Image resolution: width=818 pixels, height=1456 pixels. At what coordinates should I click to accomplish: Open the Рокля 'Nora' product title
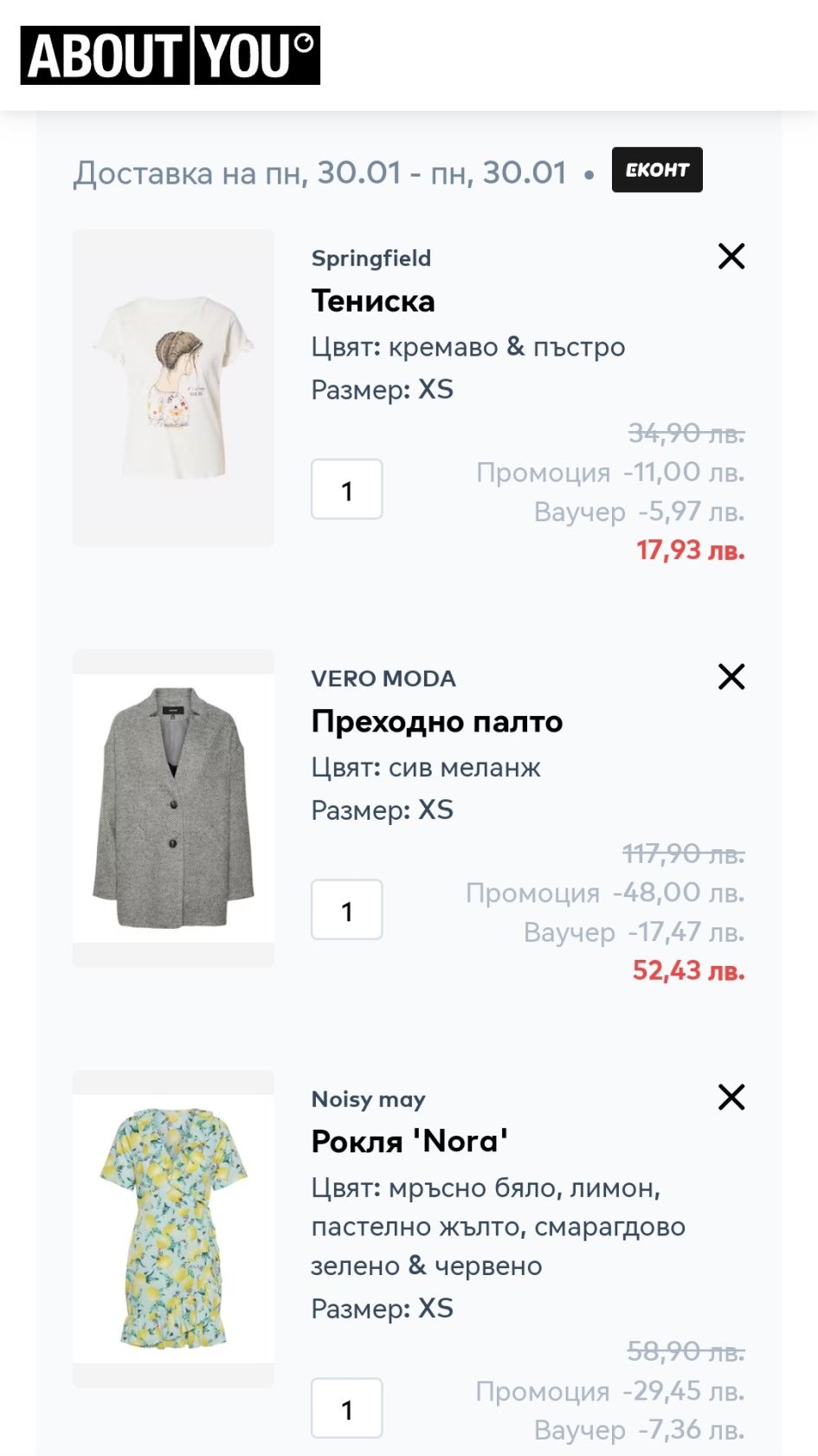point(409,1142)
